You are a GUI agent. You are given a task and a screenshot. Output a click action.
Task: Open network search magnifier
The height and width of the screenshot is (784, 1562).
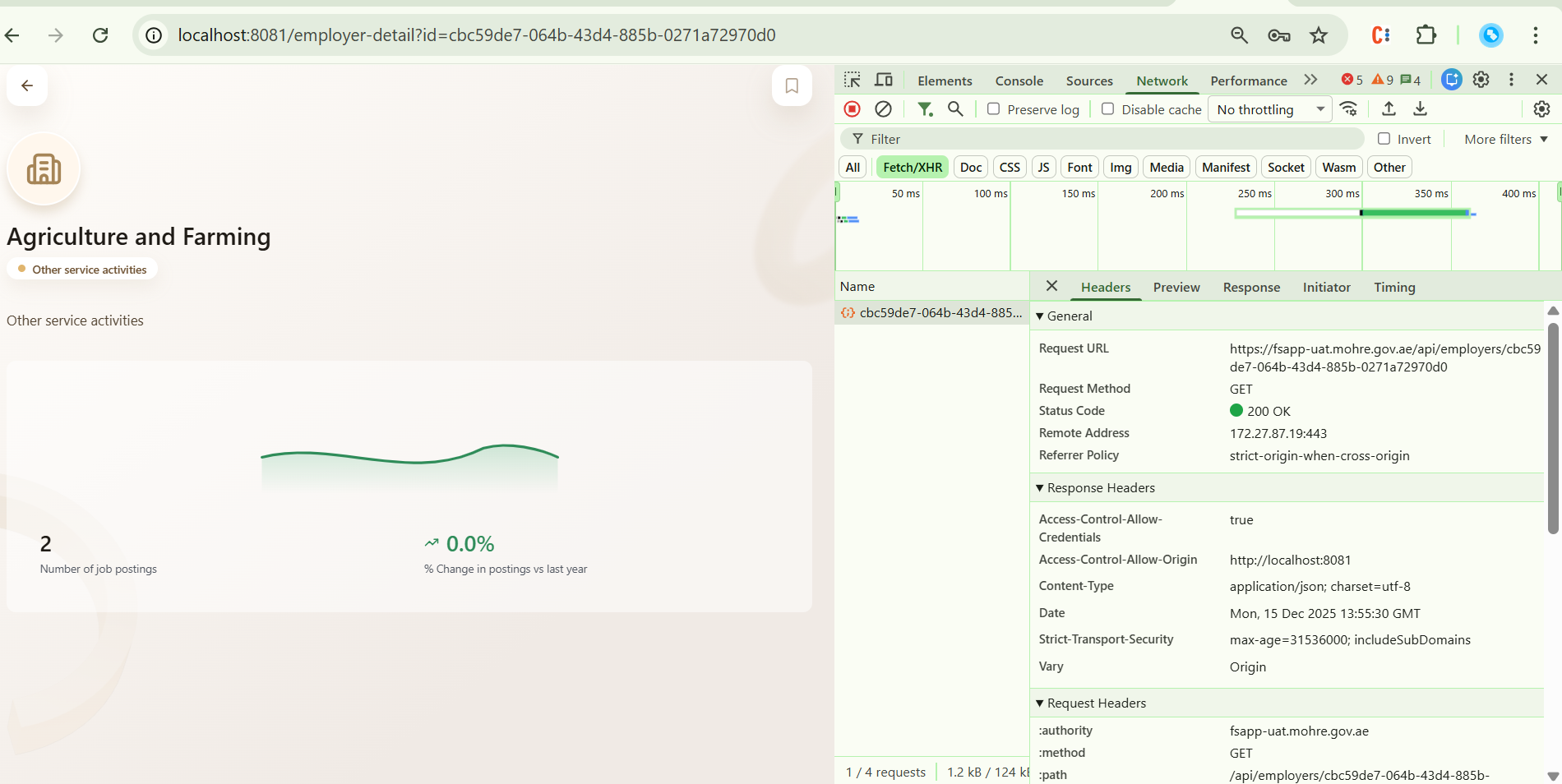coord(955,108)
